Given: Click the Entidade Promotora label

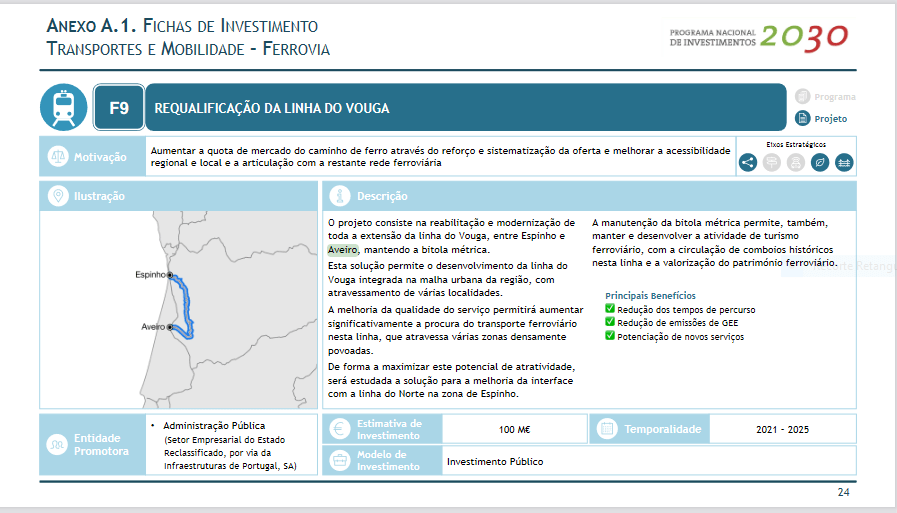Looking at the screenshot, I should click(x=101, y=444).
